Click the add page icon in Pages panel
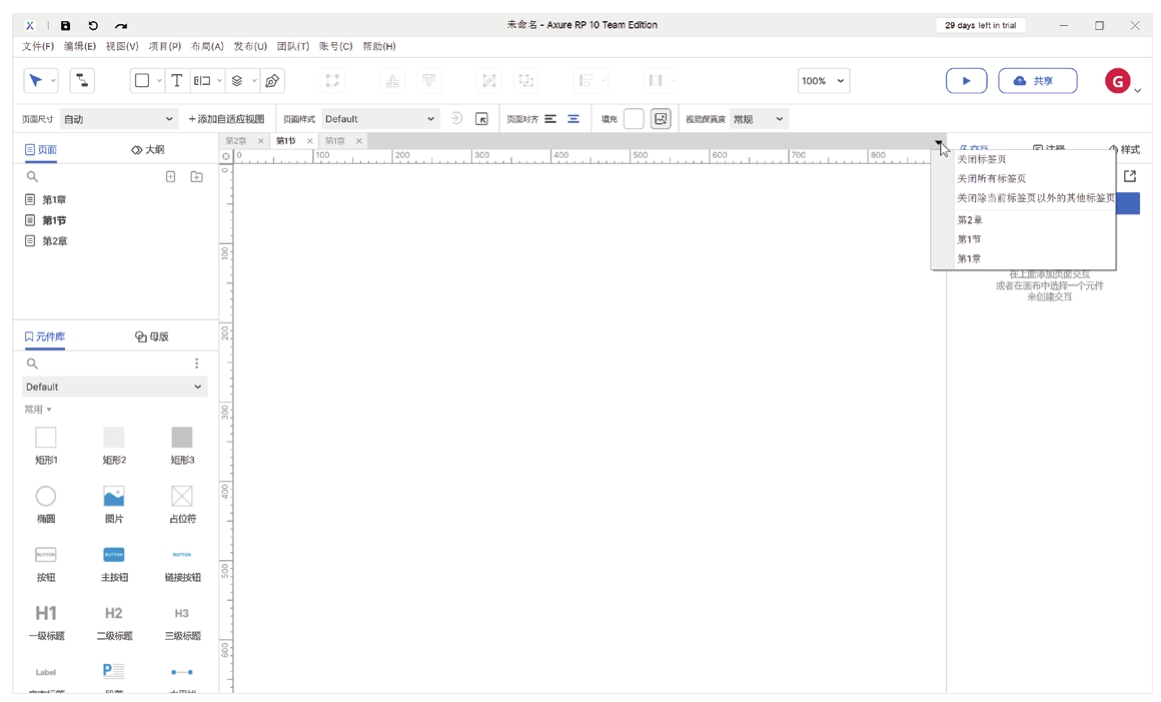Screen dimensions: 1161x702 click(170, 177)
